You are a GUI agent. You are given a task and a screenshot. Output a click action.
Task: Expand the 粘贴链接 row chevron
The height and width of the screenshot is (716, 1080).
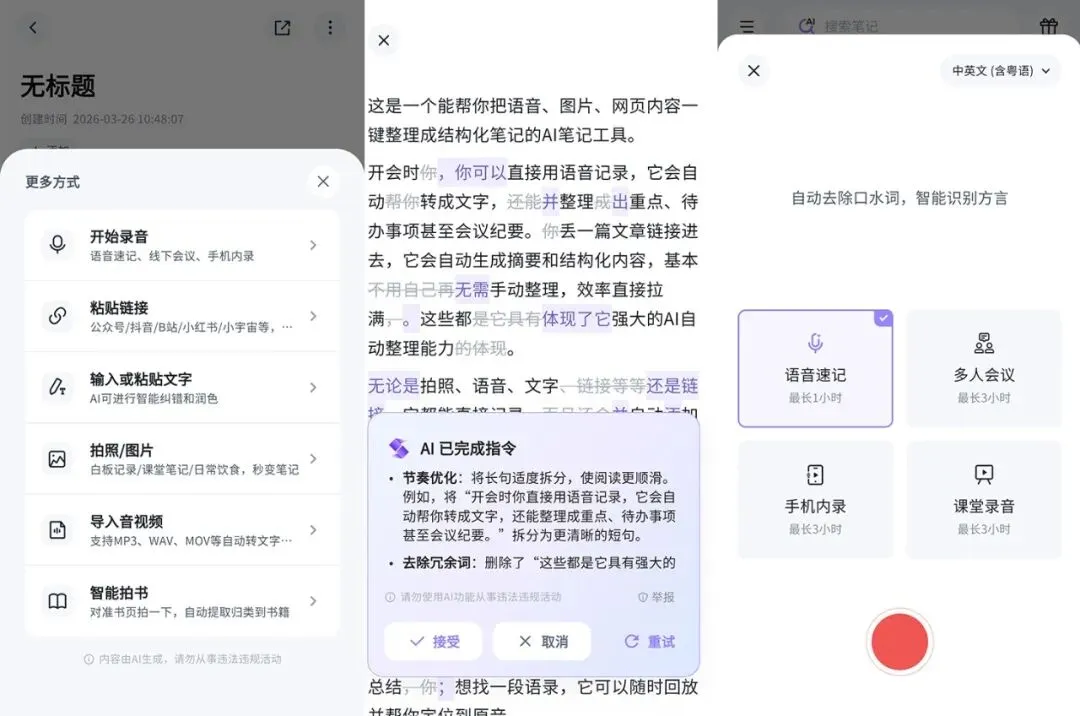point(313,316)
